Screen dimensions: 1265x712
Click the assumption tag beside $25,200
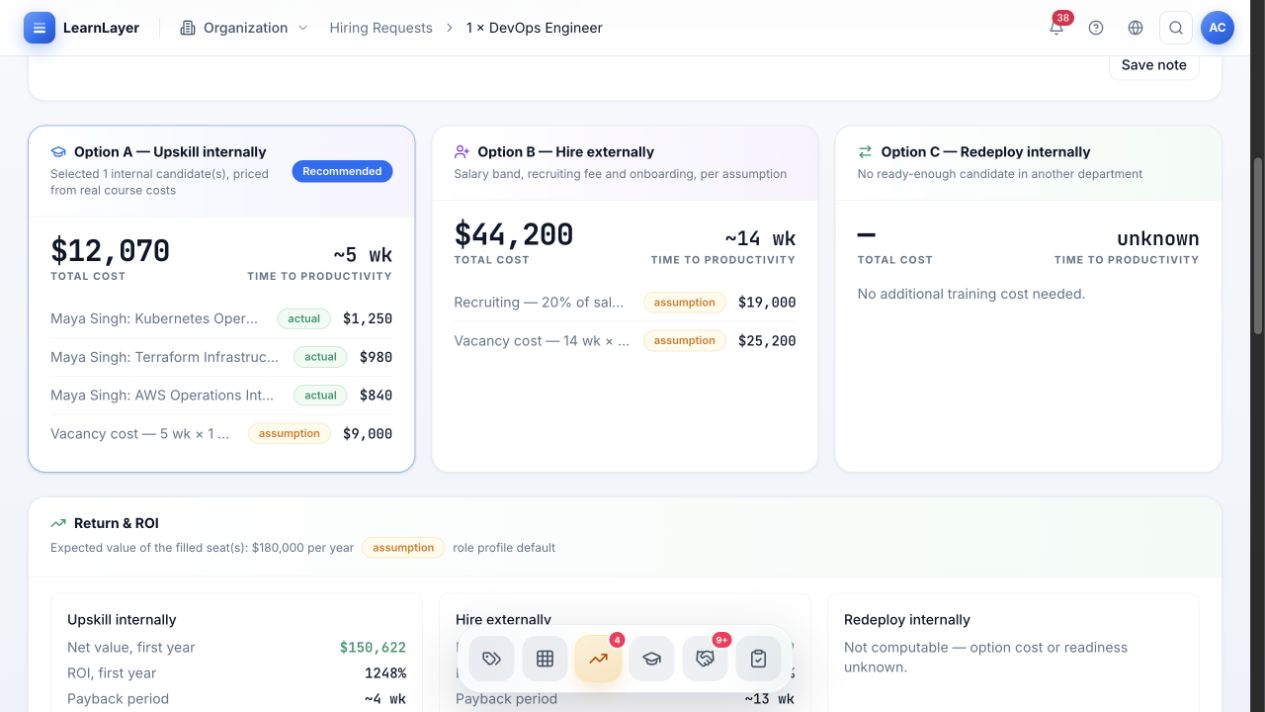point(685,341)
